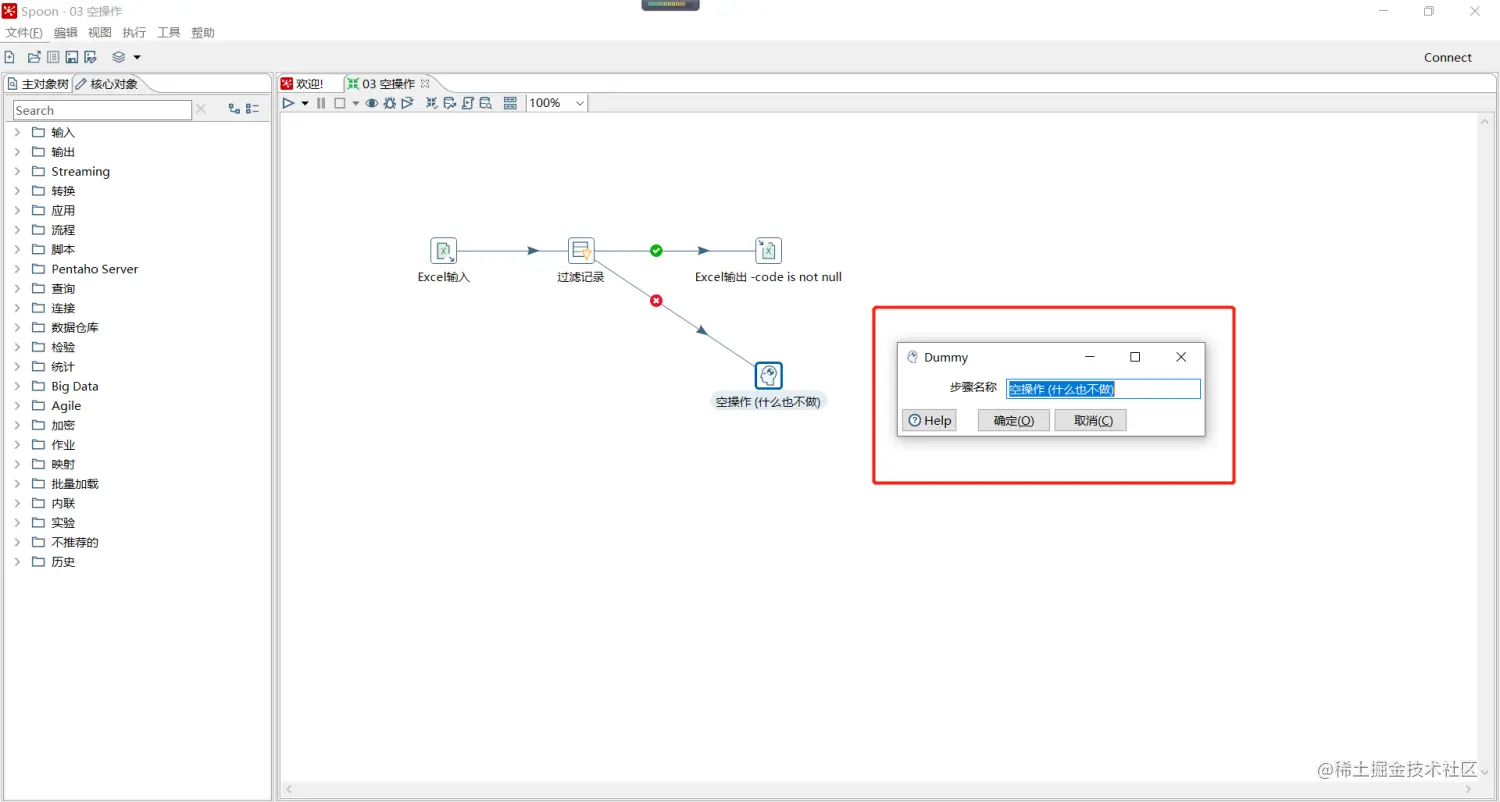Switch to the 主对象树 tab
The image size is (1500, 802).
(38, 84)
